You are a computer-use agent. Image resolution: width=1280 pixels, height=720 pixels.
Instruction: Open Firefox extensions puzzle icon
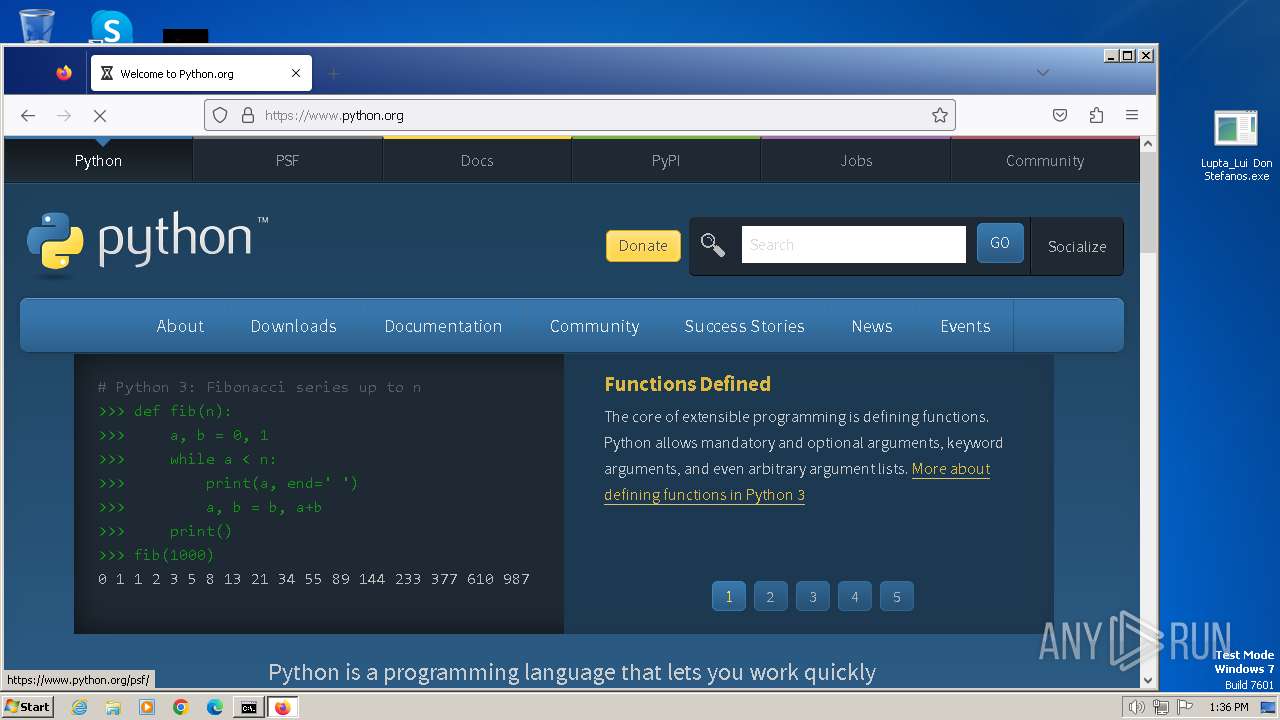(x=1096, y=115)
